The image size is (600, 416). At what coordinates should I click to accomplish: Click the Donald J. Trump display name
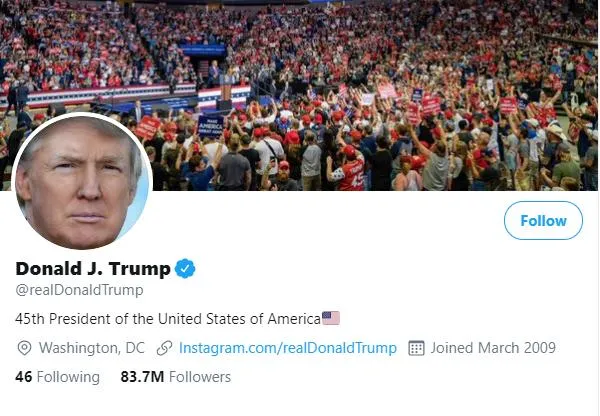(x=93, y=269)
